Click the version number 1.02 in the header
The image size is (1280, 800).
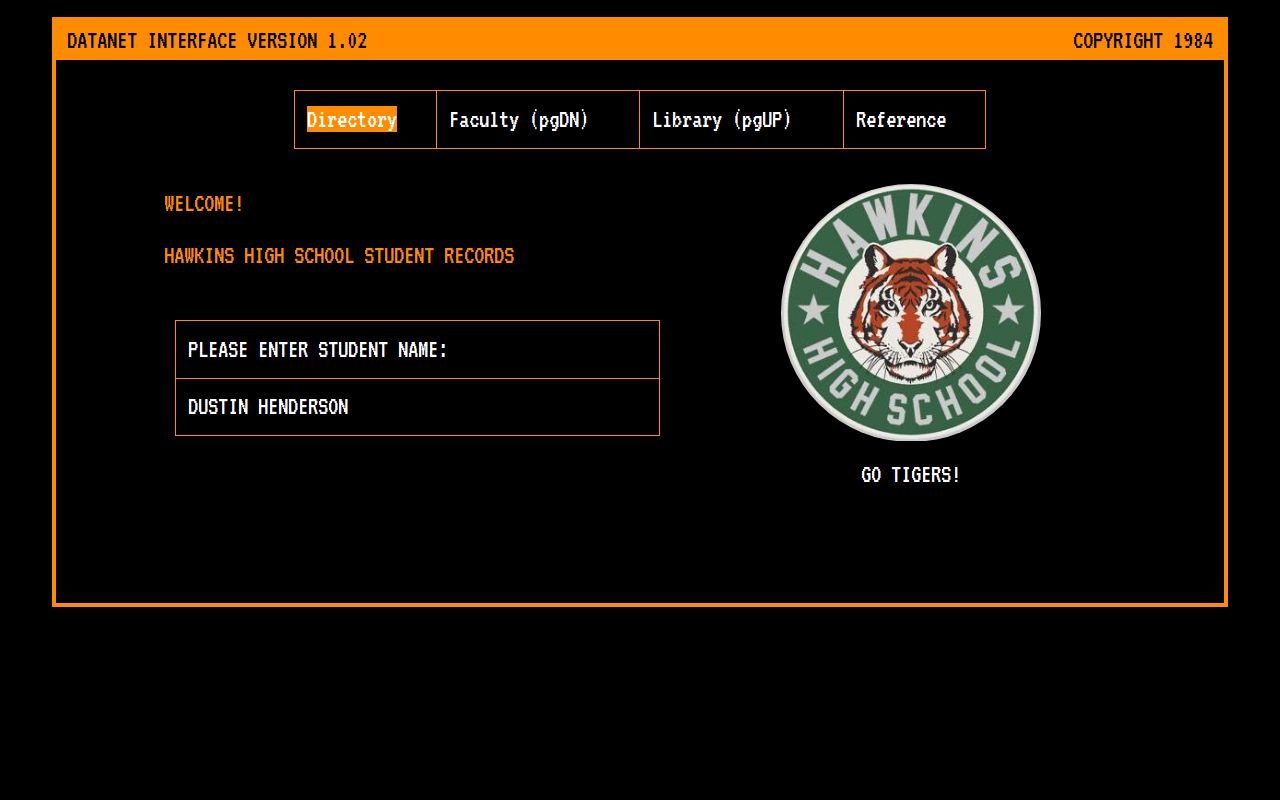347,41
